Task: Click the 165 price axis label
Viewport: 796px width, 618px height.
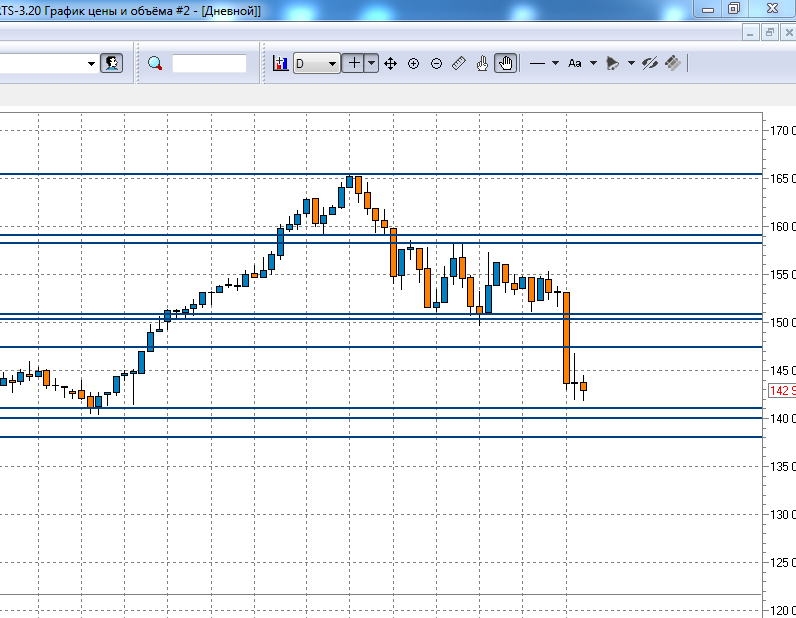Action: pos(782,179)
